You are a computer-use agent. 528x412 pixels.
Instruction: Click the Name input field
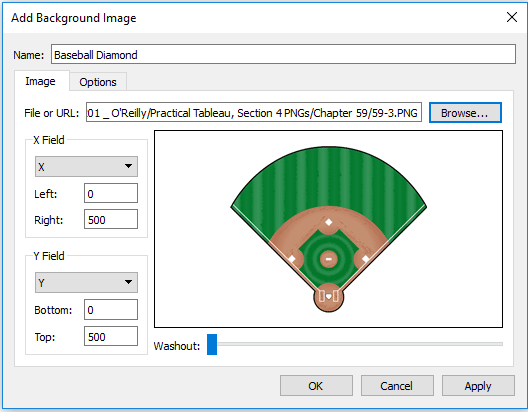283,54
